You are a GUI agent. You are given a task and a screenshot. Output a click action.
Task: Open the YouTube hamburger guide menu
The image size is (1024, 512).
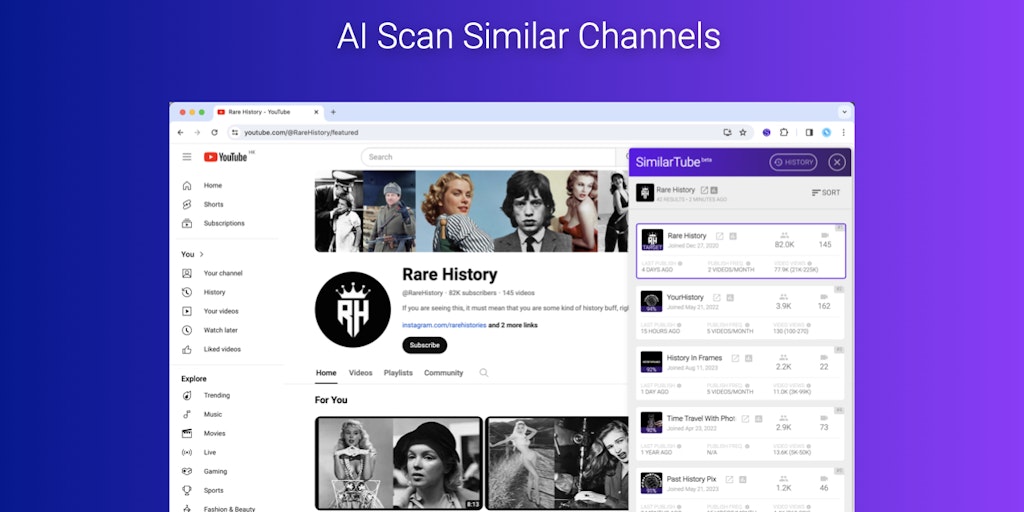pyautogui.click(x=187, y=157)
